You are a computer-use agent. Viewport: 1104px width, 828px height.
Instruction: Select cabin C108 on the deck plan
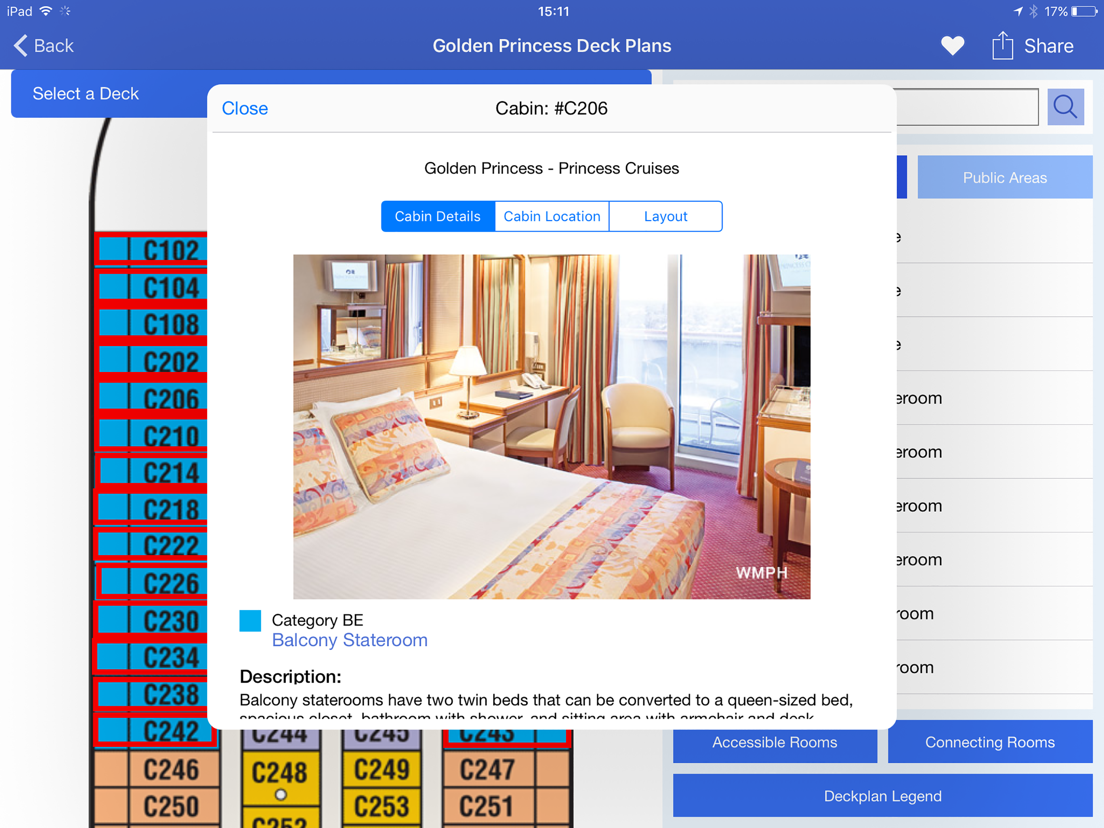point(151,325)
